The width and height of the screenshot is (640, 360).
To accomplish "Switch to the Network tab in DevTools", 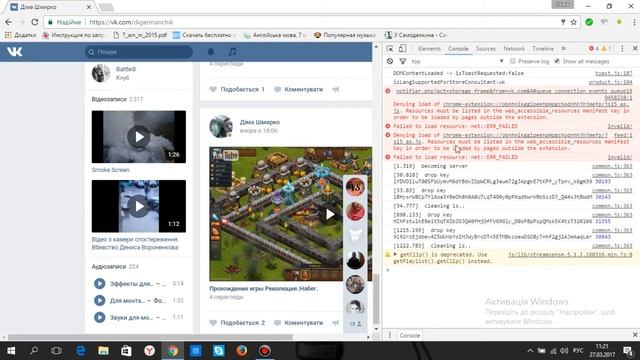I will pyautogui.click(x=514, y=49).
